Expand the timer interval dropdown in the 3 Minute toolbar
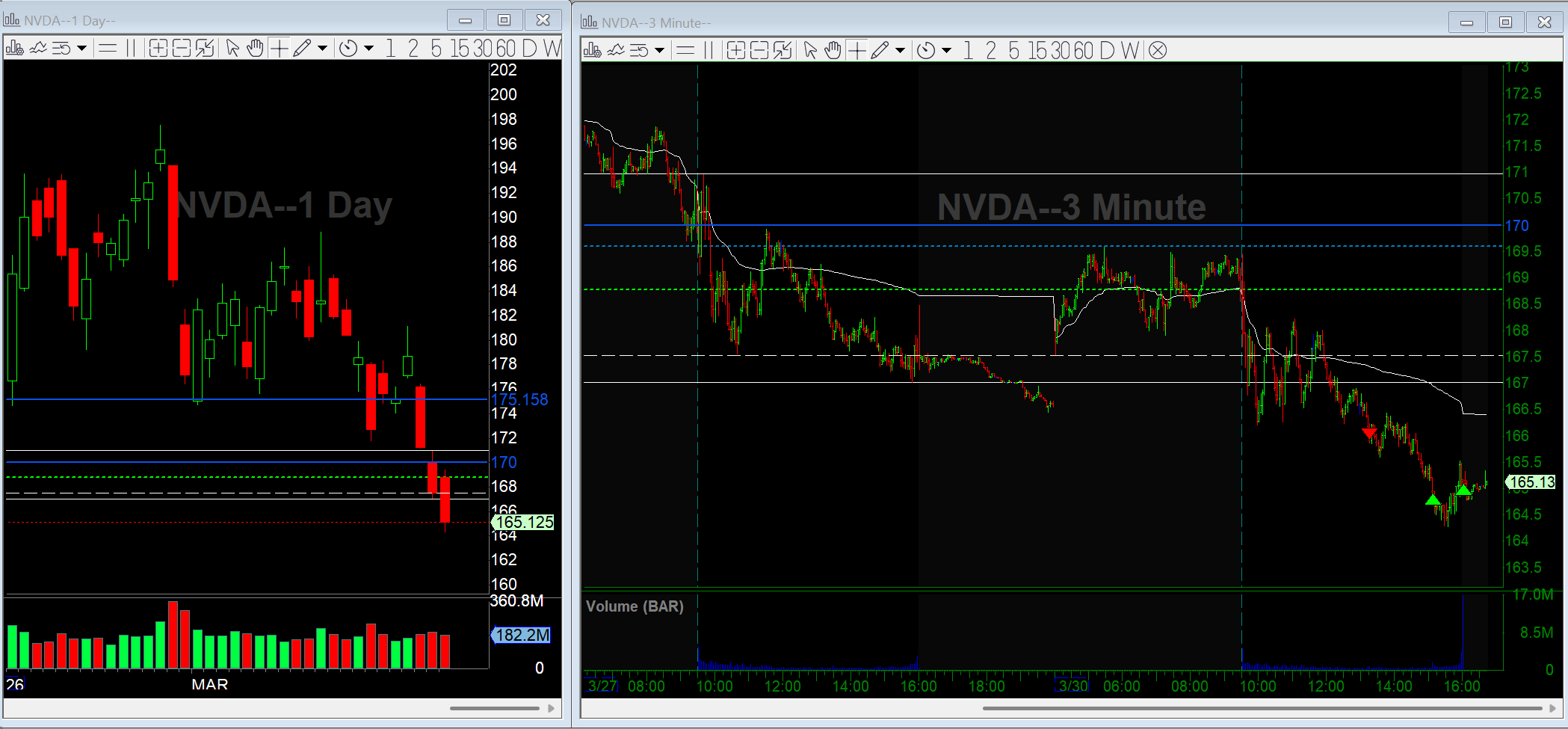Image resolution: width=1568 pixels, height=729 pixels. (946, 50)
